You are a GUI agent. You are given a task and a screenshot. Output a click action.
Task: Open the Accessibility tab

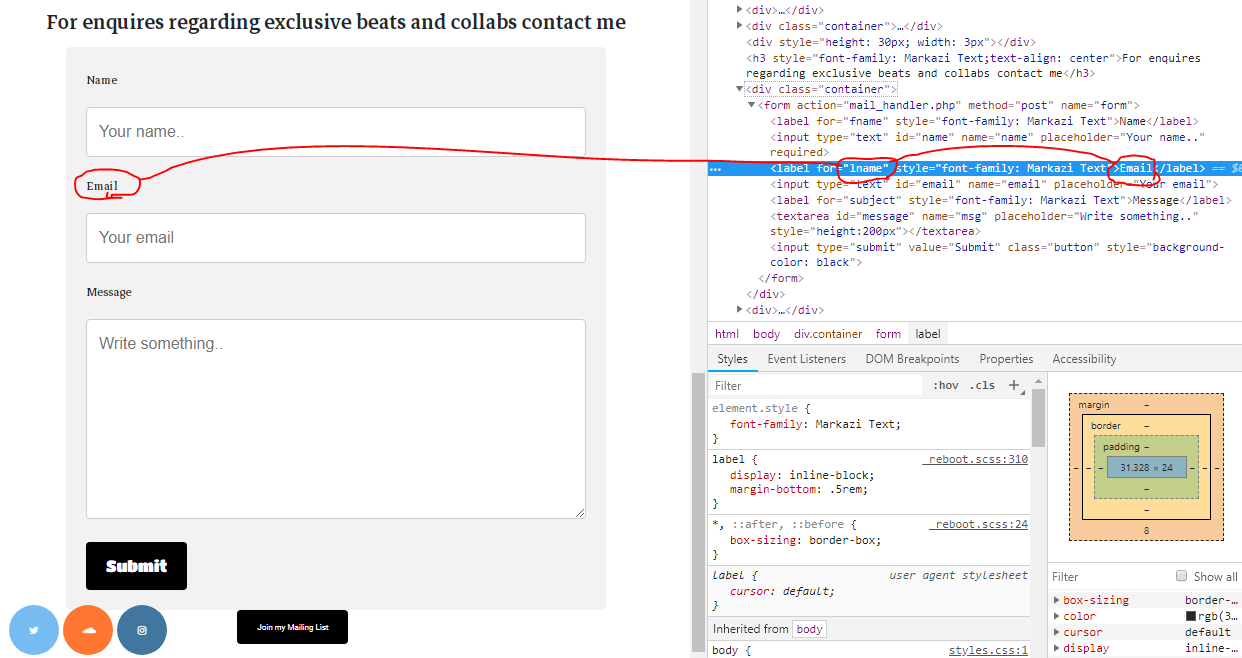(x=1083, y=359)
